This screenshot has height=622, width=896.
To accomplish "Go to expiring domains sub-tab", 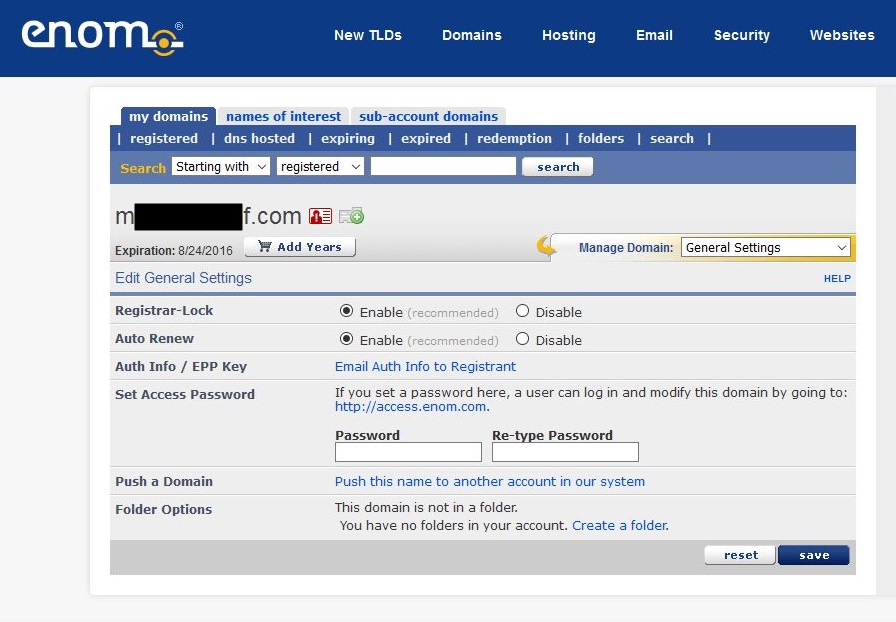I will (x=348, y=139).
